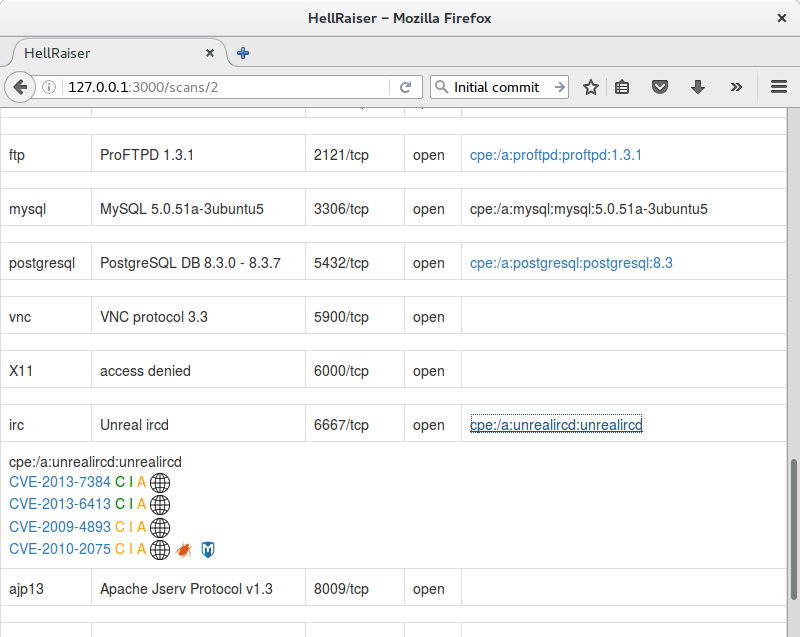Reload the page with the refresh button
Screen dimensions: 800x637
(x=406, y=87)
